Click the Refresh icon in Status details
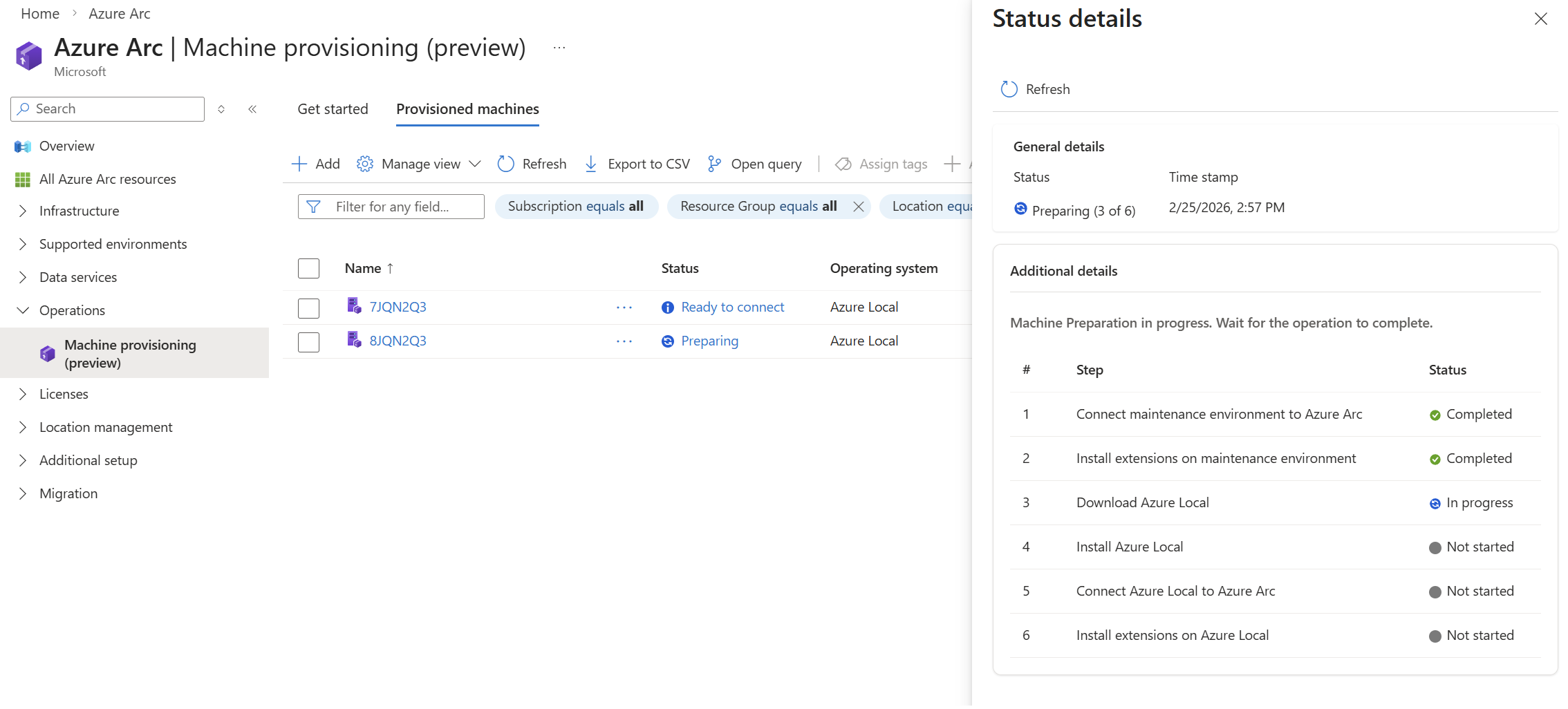Screen dimensions: 1568x709 1009,89
